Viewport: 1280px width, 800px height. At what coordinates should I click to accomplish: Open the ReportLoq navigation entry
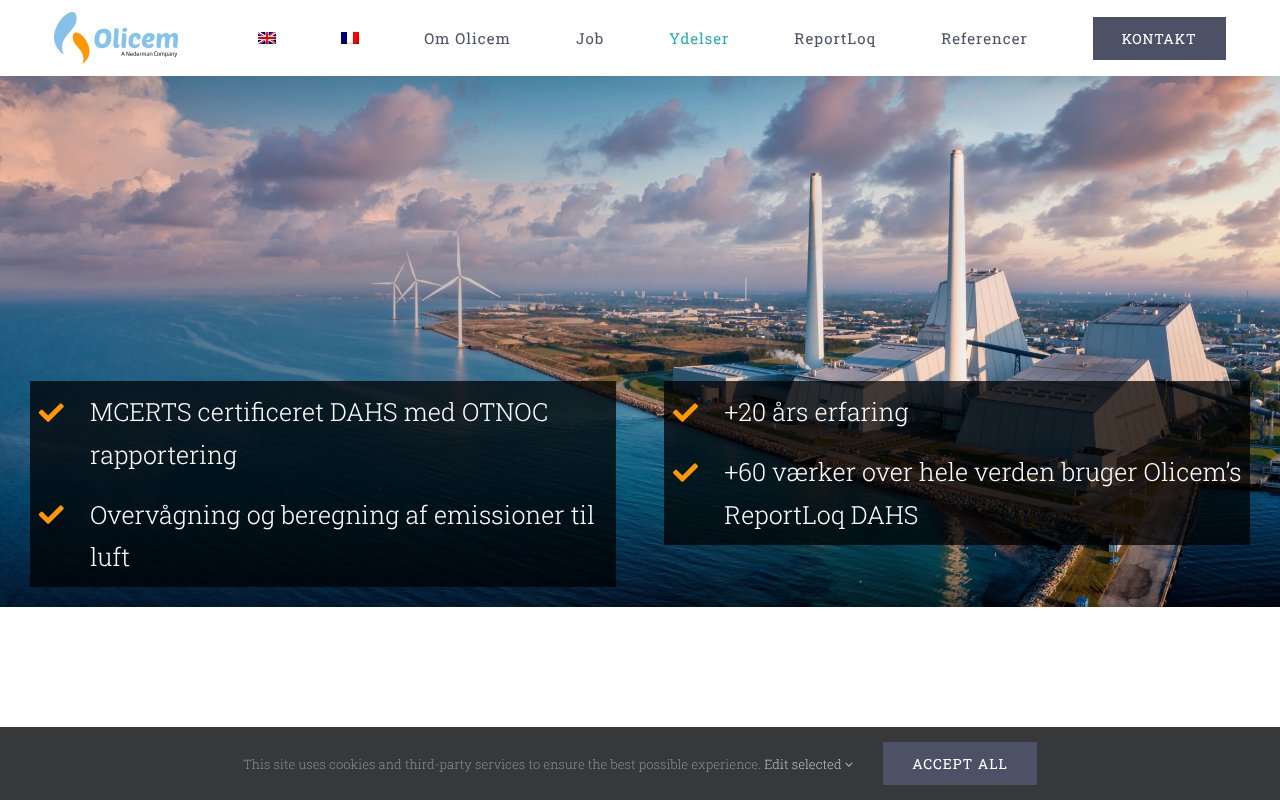[835, 38]
